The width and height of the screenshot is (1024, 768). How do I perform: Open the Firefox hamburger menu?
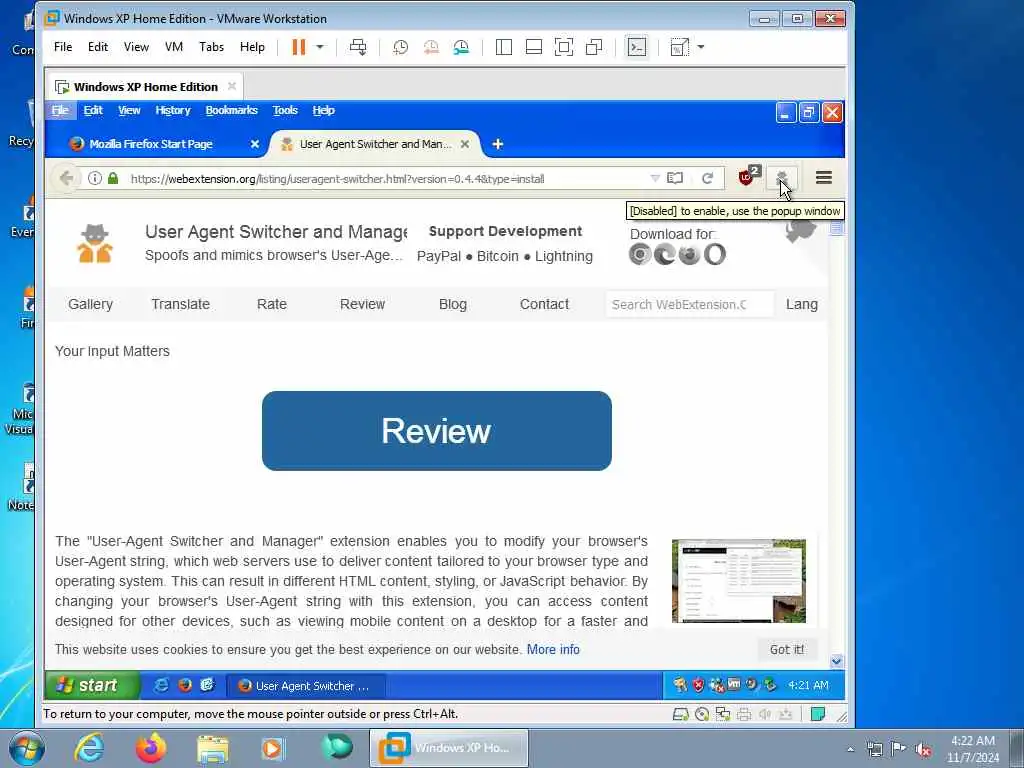824,178
